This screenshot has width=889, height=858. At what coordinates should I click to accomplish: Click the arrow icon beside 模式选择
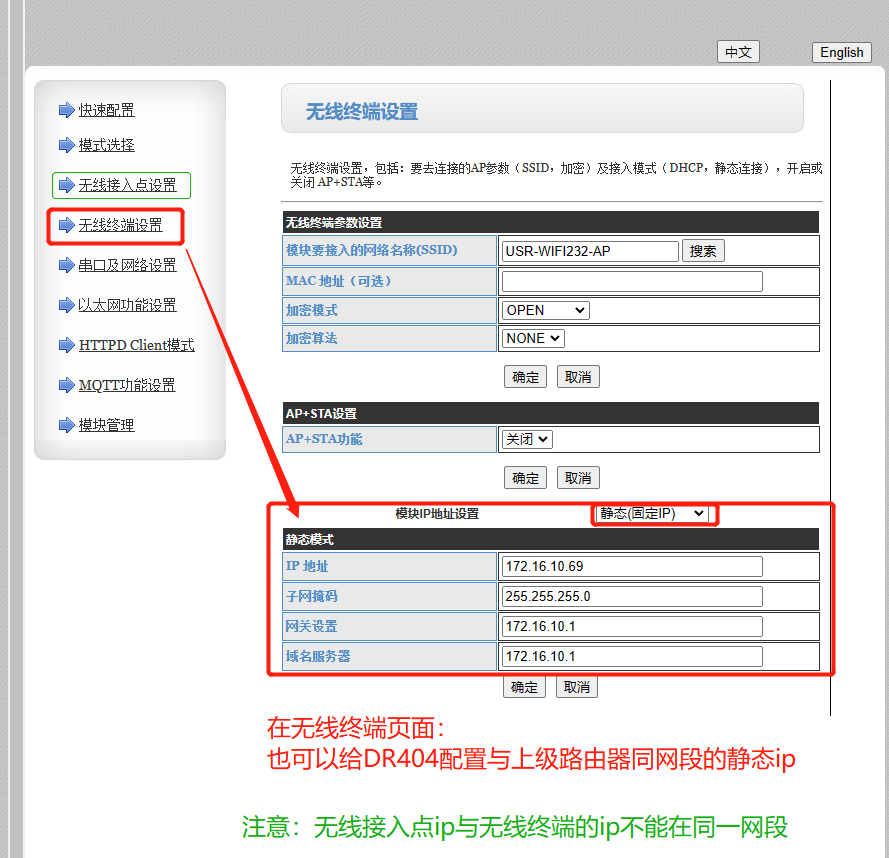(x=67, y=145)
